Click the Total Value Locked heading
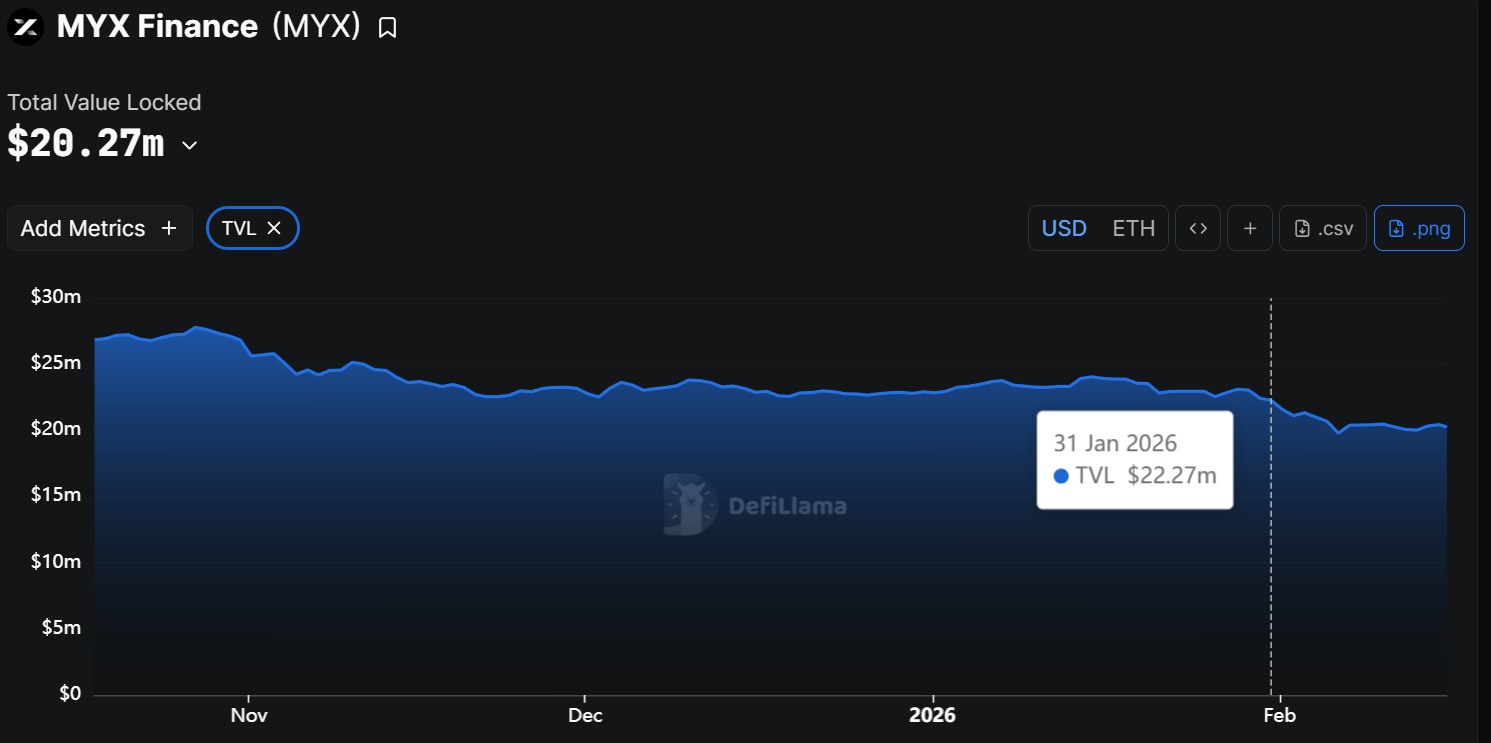Image resolution: width=1491 pixels, height=743 pixels. pos(104,102)
